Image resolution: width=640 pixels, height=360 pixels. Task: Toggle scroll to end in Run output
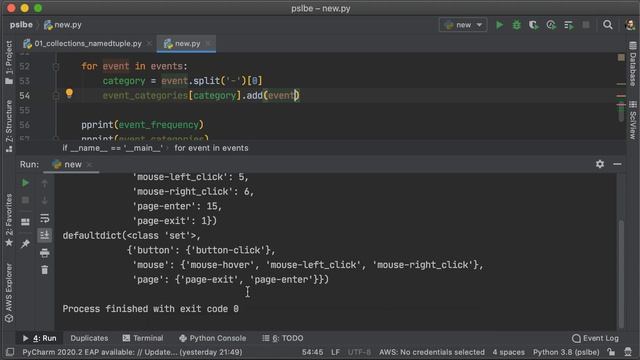pyautogui.click(x=44, y=235)
